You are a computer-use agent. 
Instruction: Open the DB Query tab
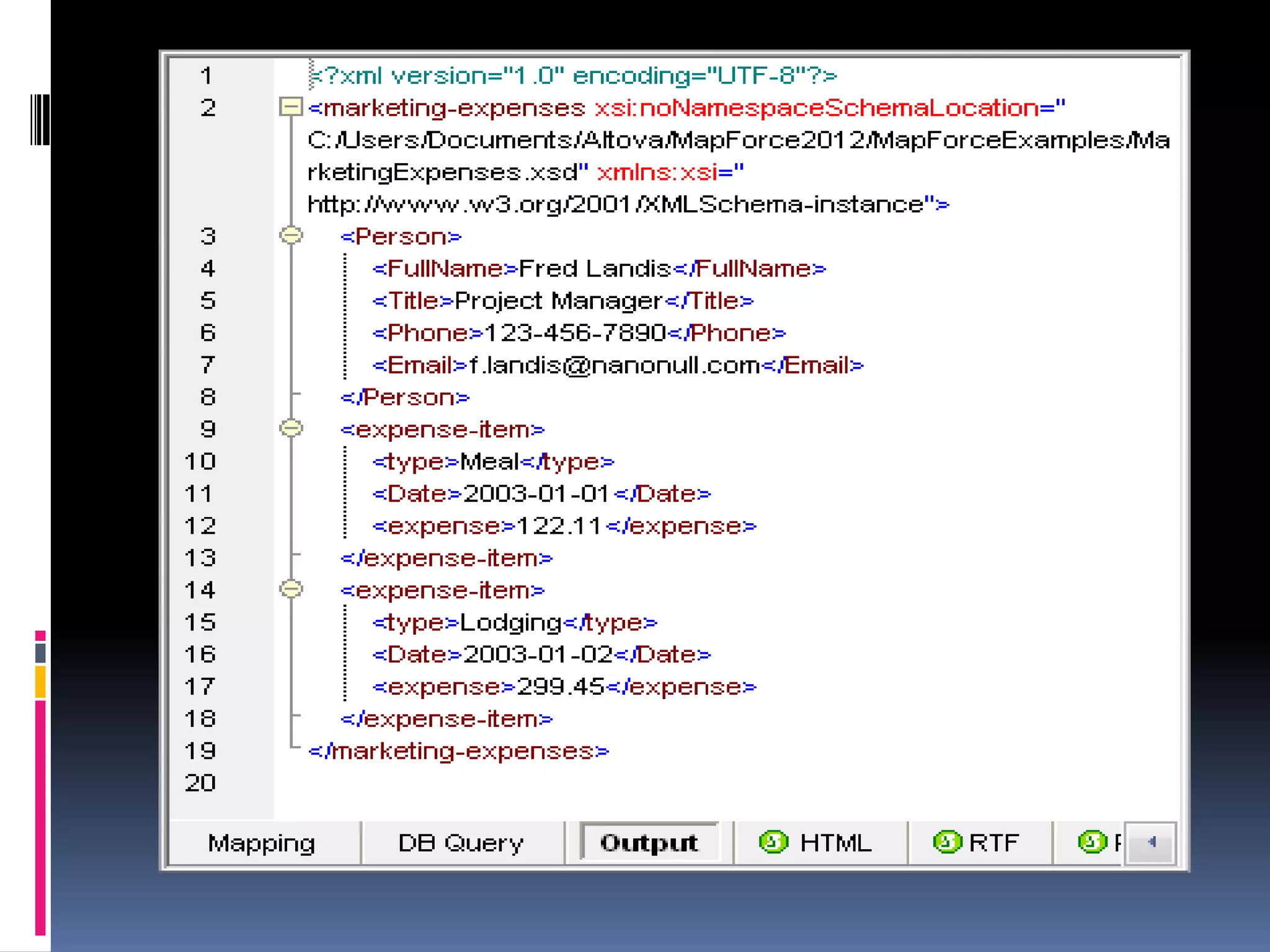461,843
